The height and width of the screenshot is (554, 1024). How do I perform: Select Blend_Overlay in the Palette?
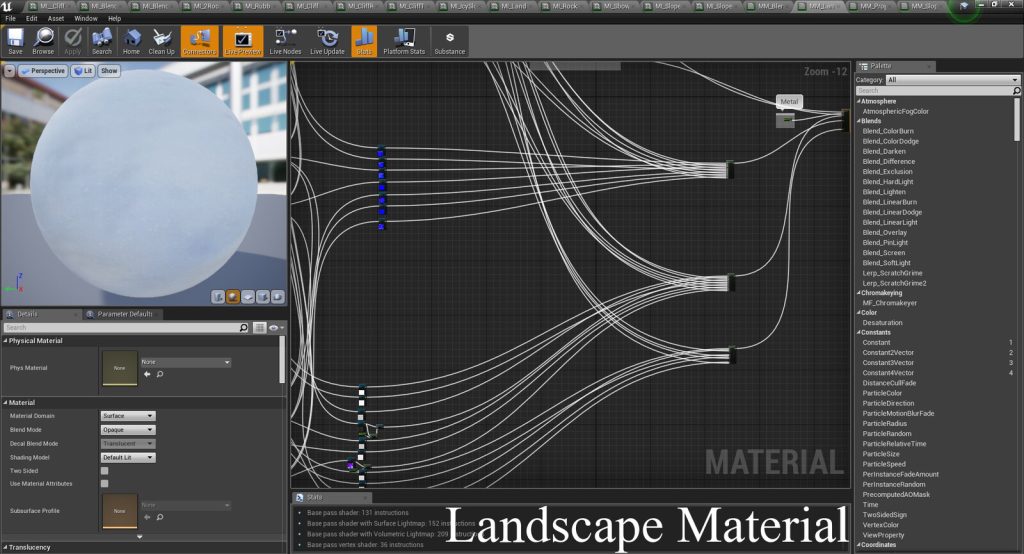[x=884, y=232]
